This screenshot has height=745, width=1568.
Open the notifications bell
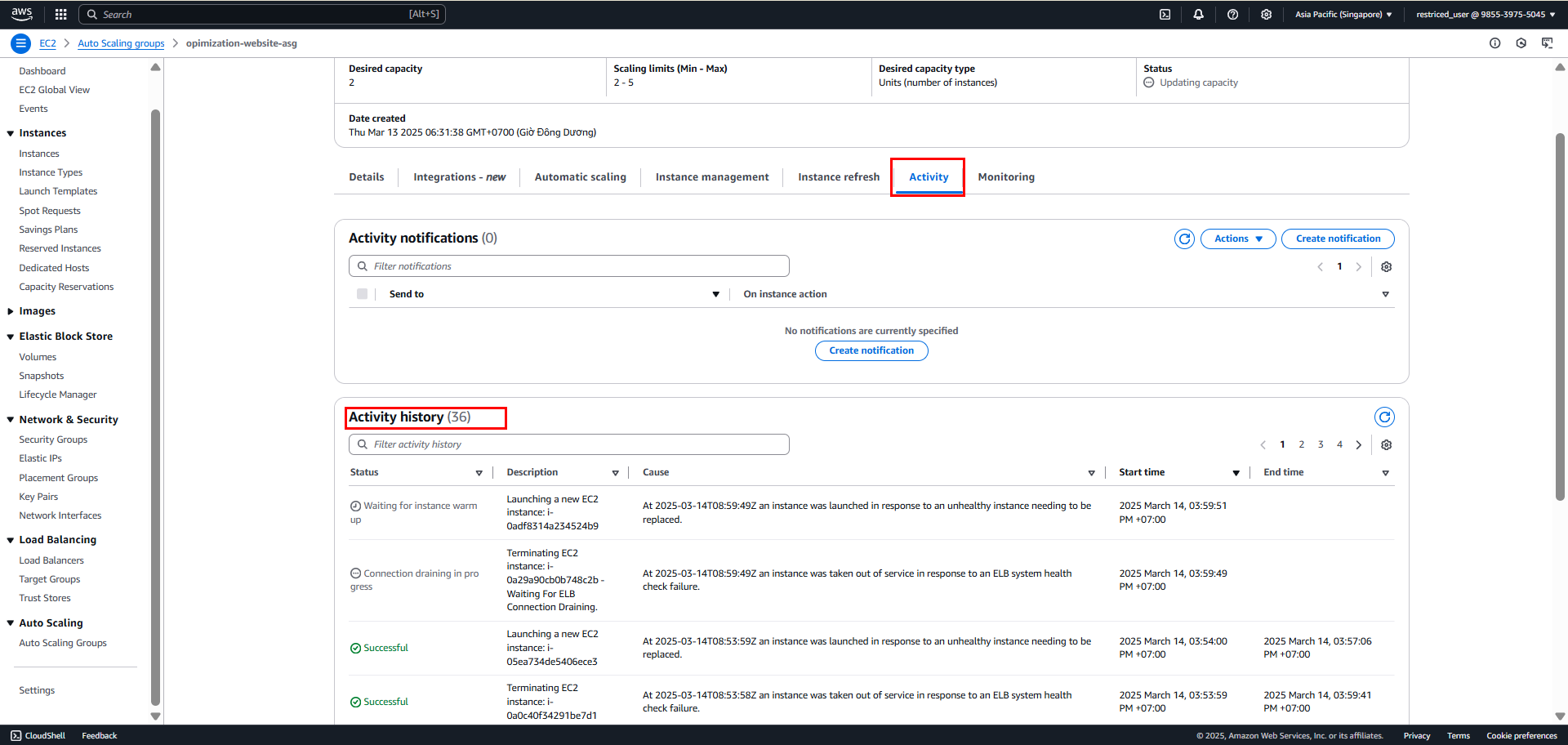[x=1199, y=14]
